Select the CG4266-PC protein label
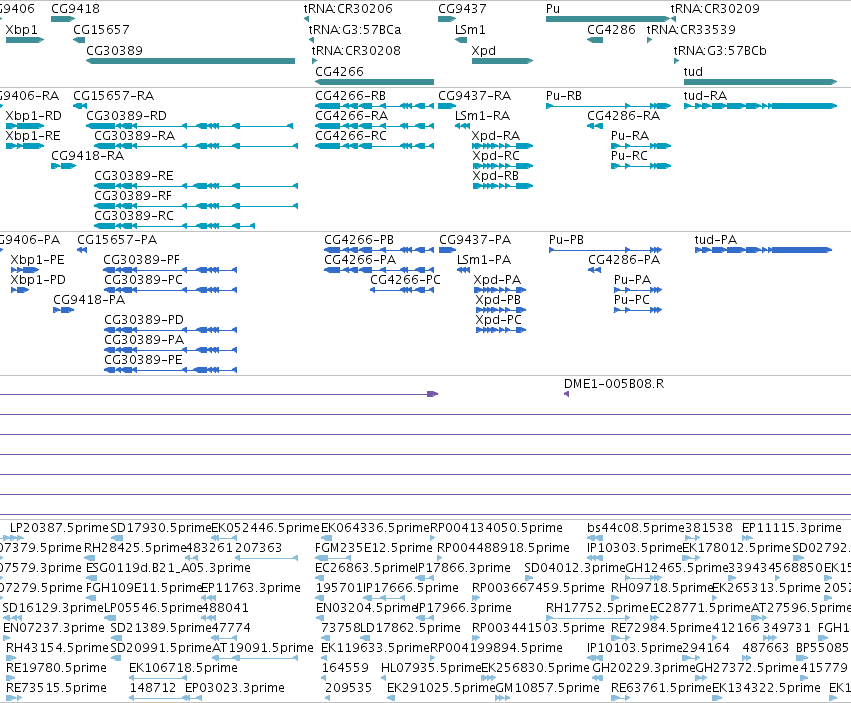851x703 pixels. [x=405, y=280]
